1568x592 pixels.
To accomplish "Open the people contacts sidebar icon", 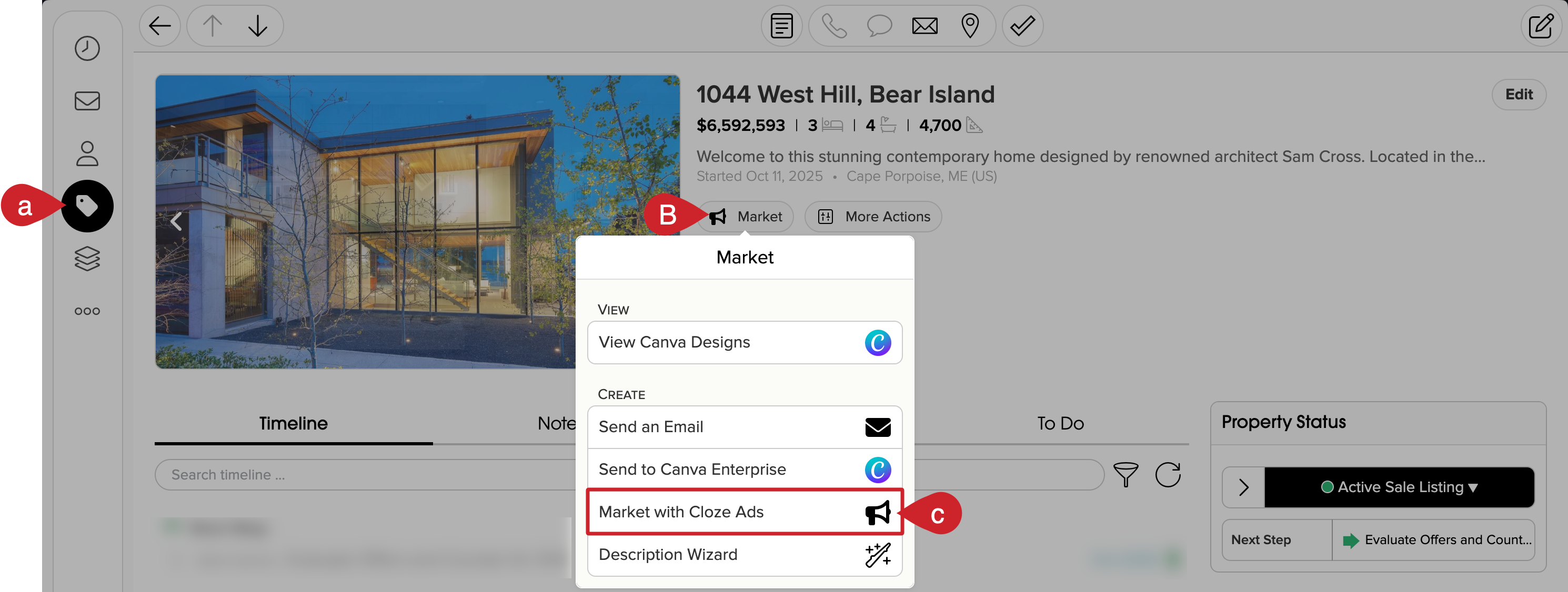I will coord(87,154).
